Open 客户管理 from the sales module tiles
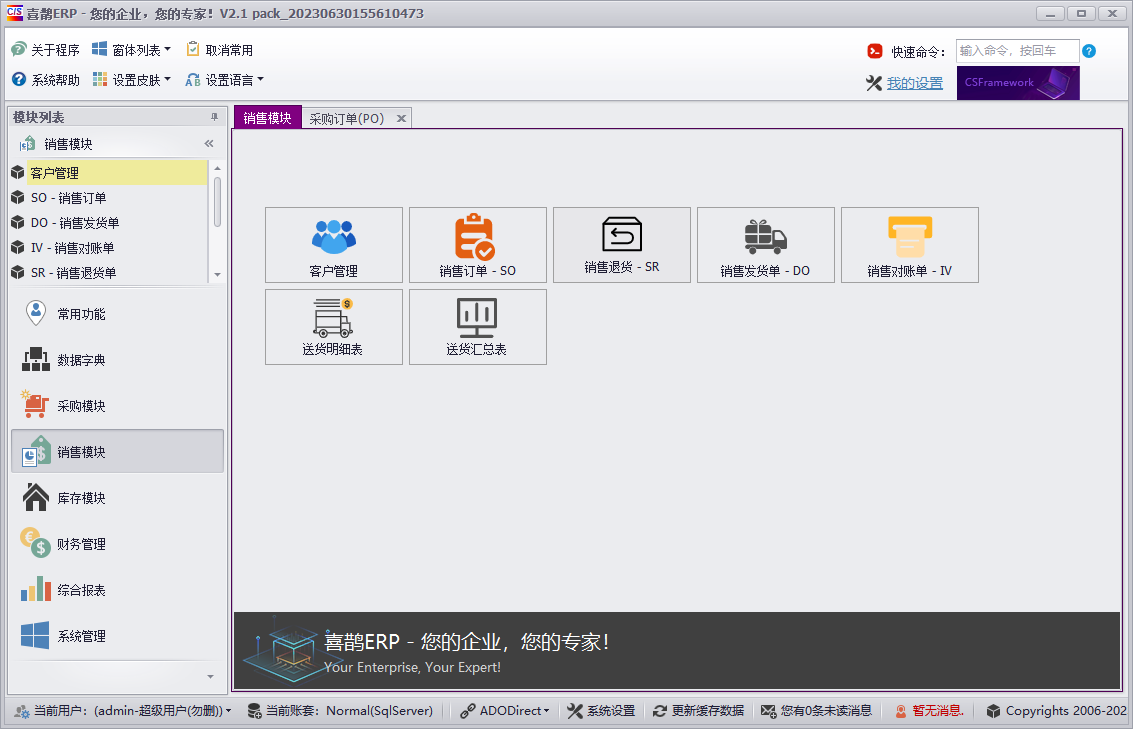 point(333,245)
